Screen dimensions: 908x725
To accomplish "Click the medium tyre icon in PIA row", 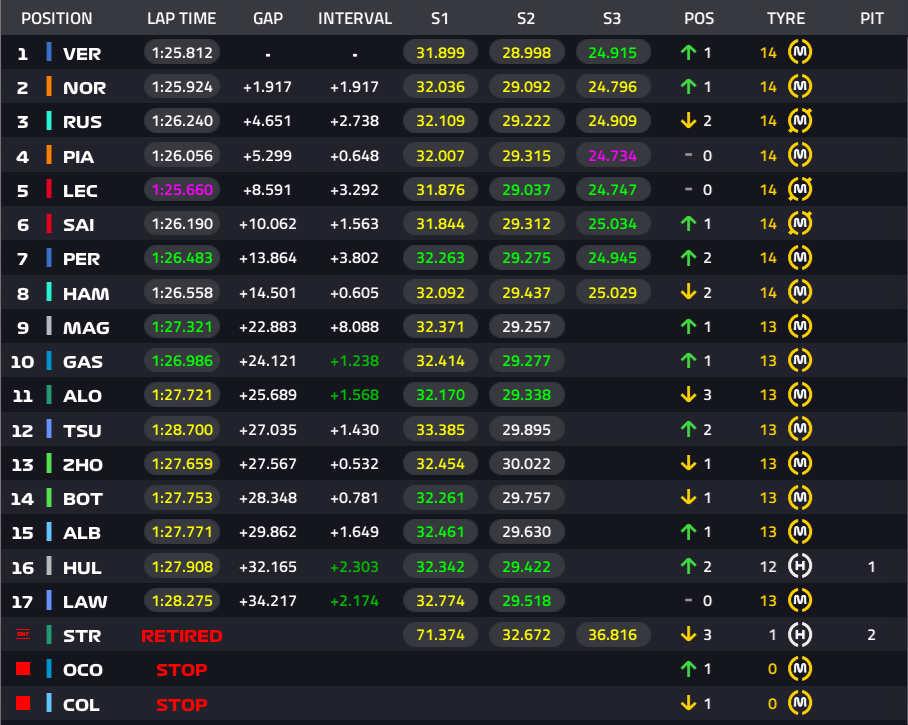I will [800, 155].
